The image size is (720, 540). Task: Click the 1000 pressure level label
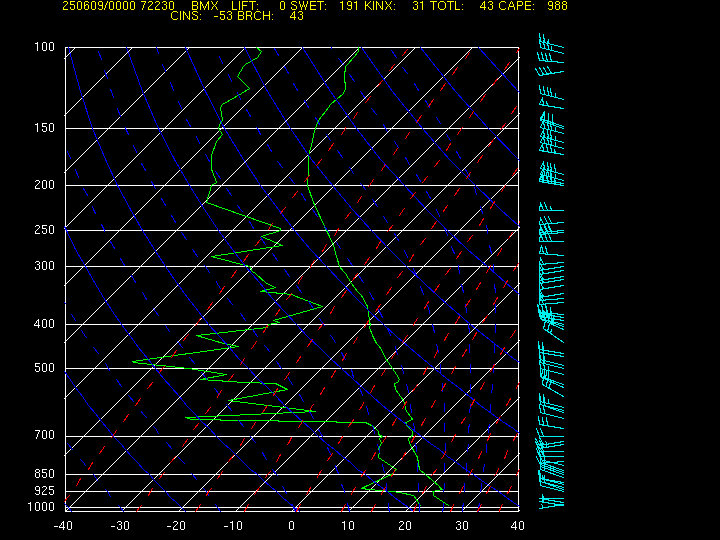coord(41,507)
